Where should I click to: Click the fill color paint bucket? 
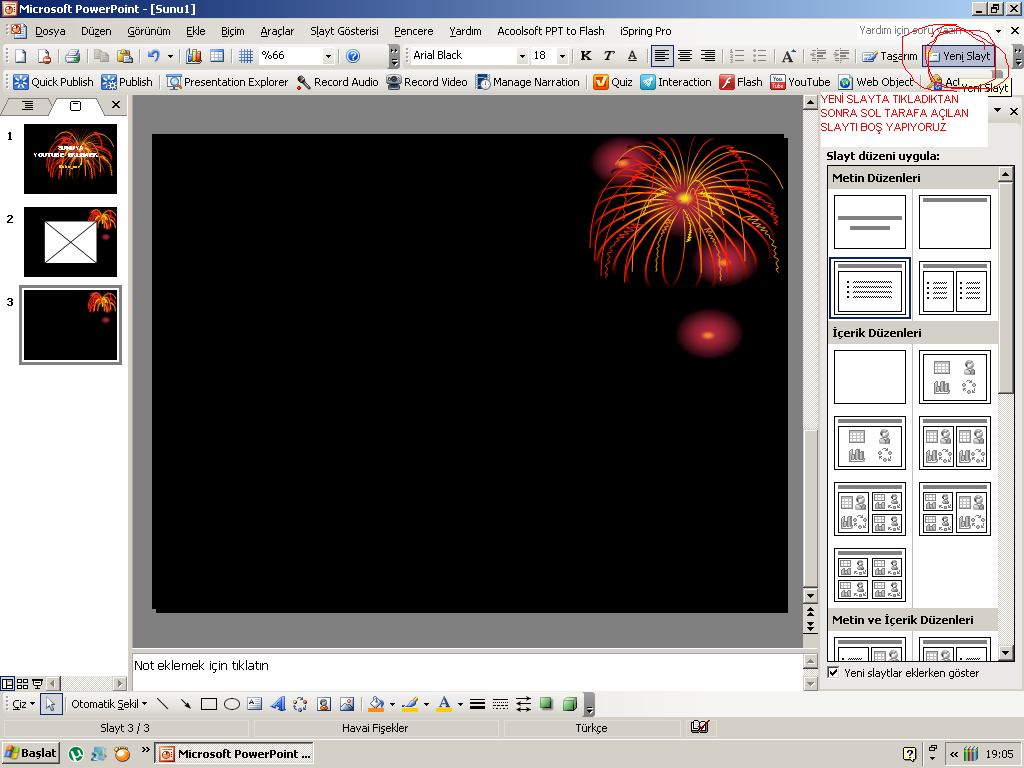pos(375,704)
